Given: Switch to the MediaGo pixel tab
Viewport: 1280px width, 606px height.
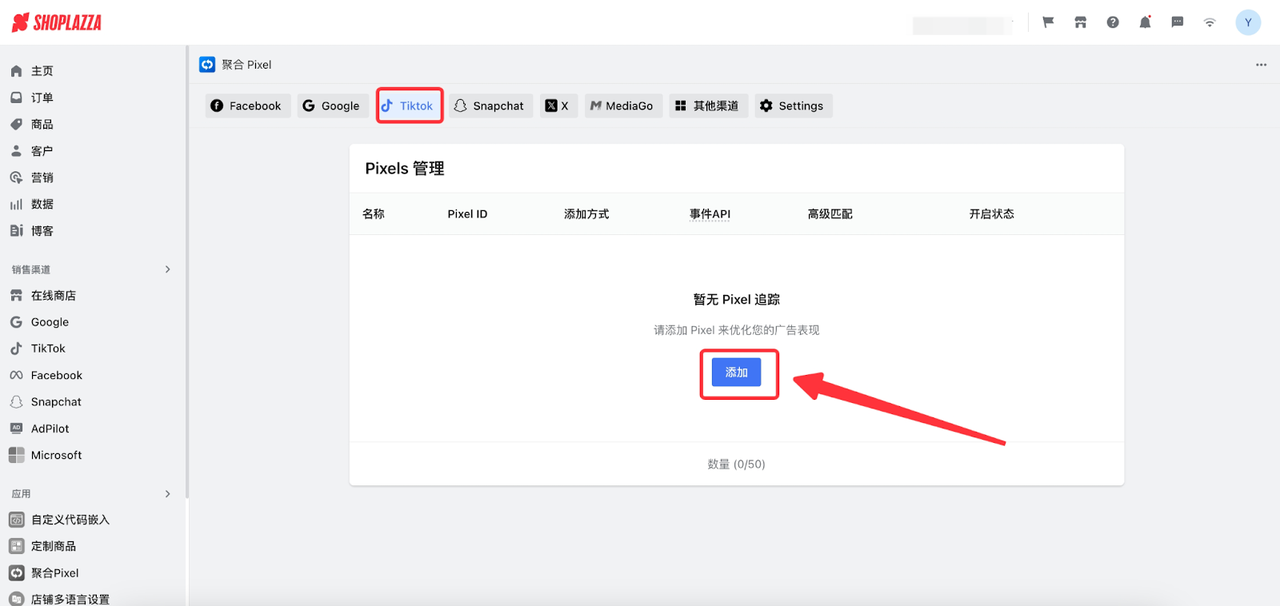Looking at the screenshot, I should click(x=623, y=105).
